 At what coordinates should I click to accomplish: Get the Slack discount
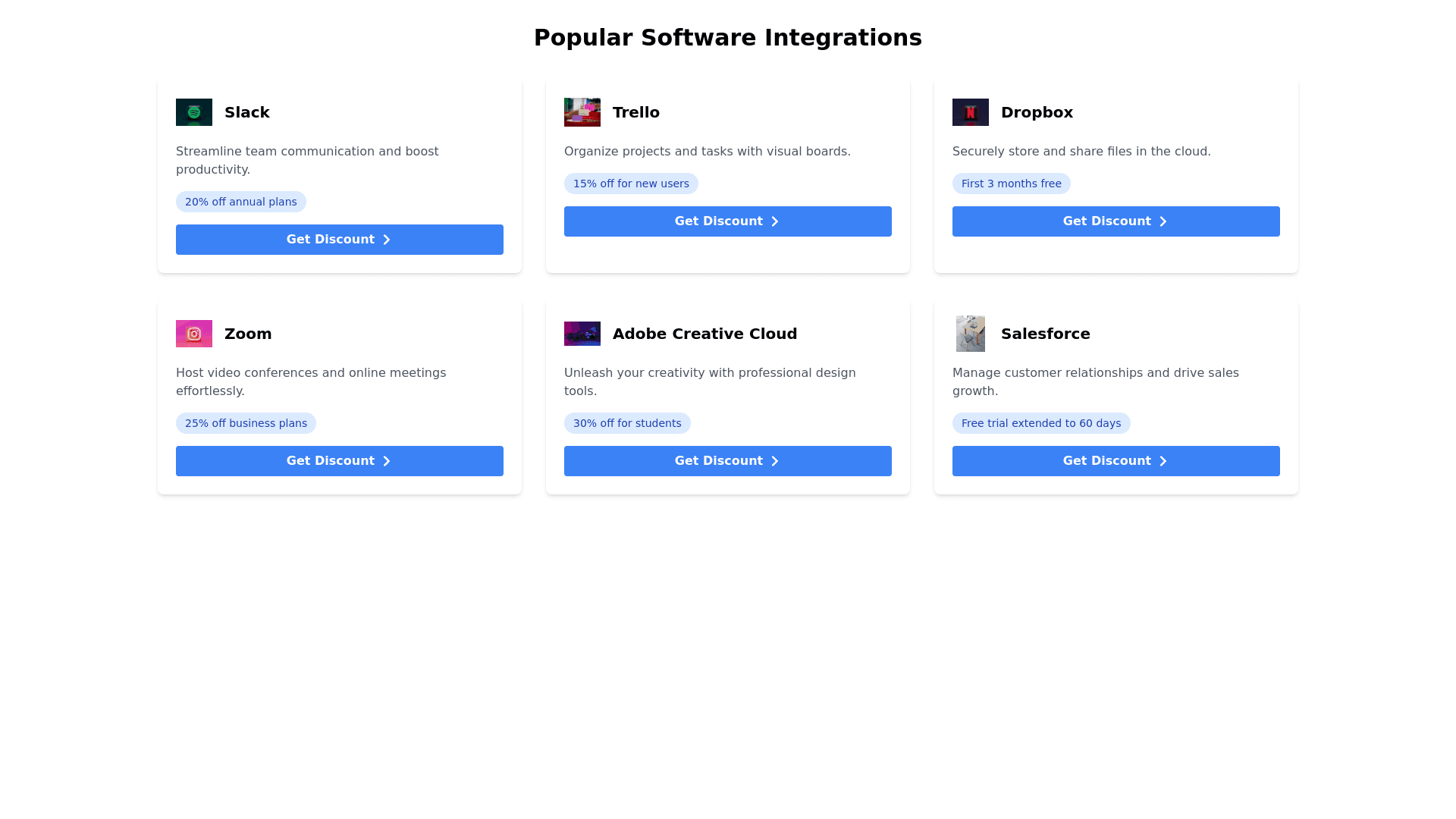[x=339, y=240]
